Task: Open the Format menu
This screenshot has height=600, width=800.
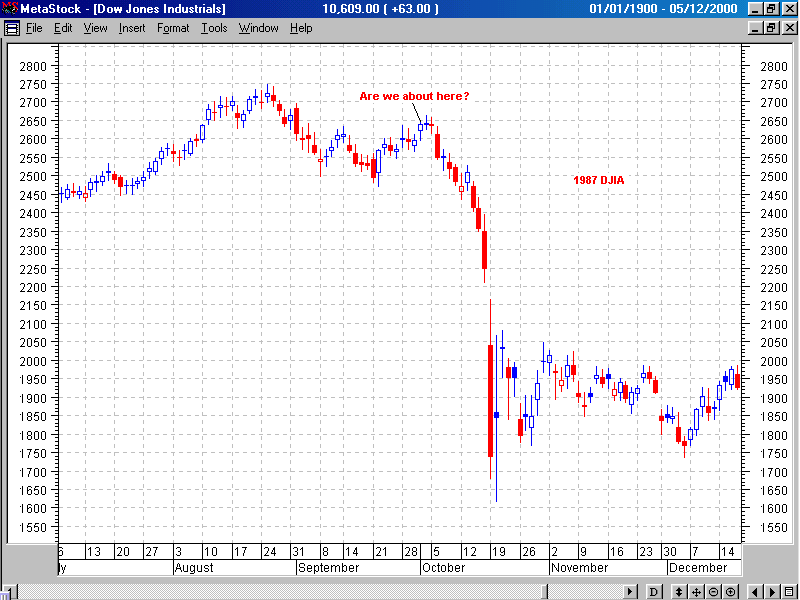Action: pos(173,28)
